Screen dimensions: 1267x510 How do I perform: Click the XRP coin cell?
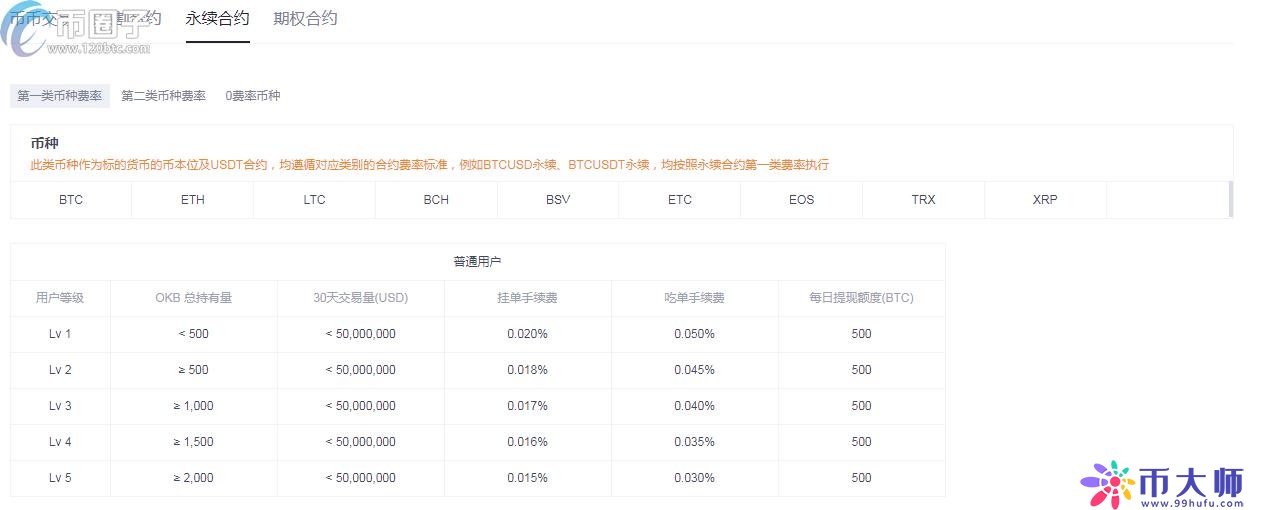[x=1045, y=200]
